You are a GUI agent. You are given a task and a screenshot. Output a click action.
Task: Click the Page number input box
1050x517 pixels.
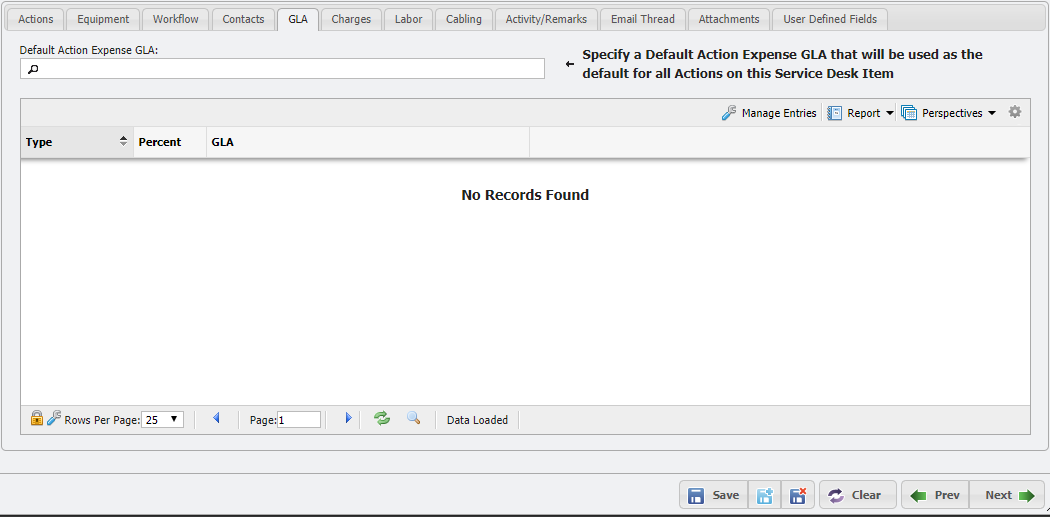coord(299,420)
